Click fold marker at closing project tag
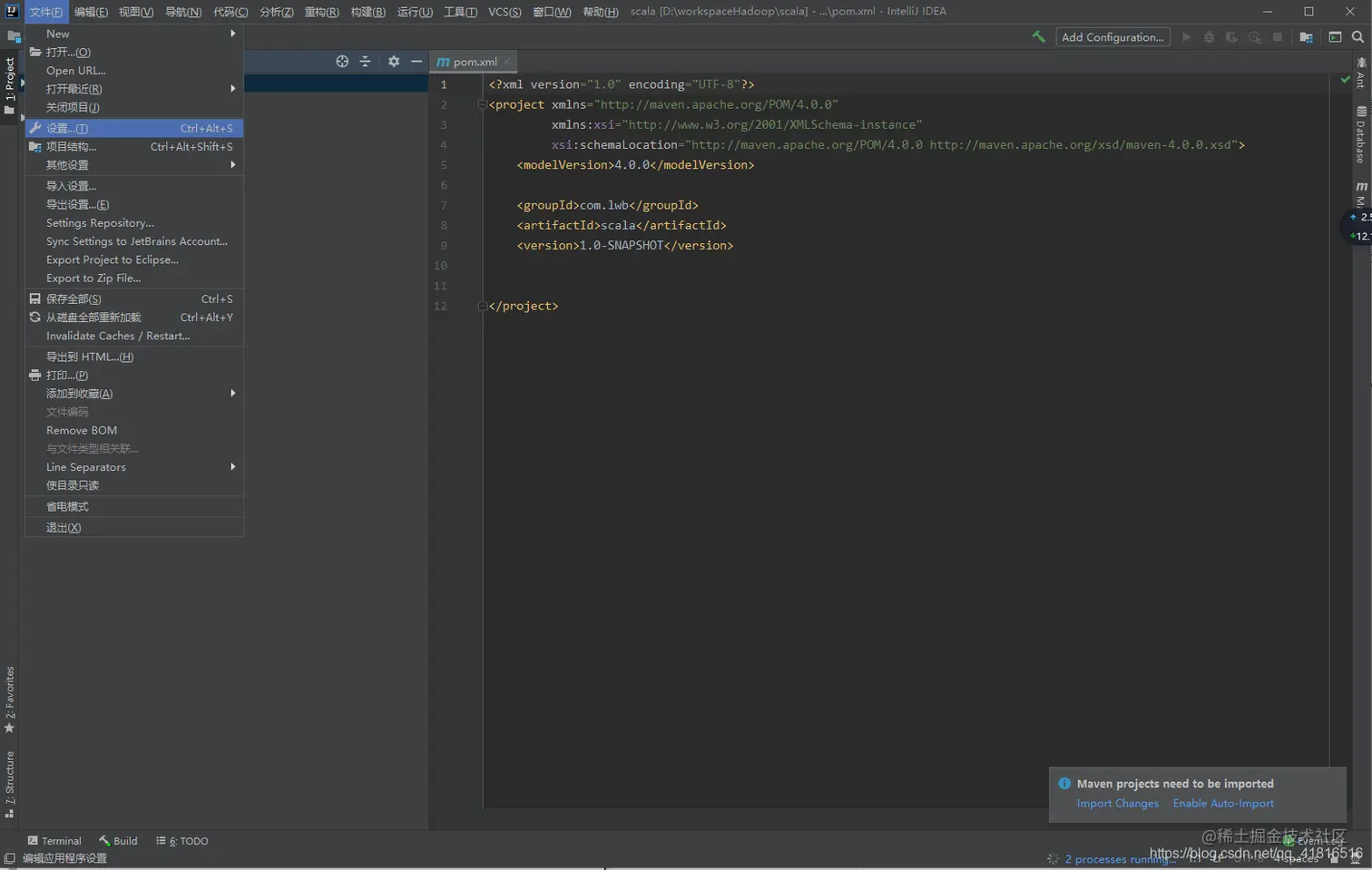The image size is (1372, 870). 483,306
